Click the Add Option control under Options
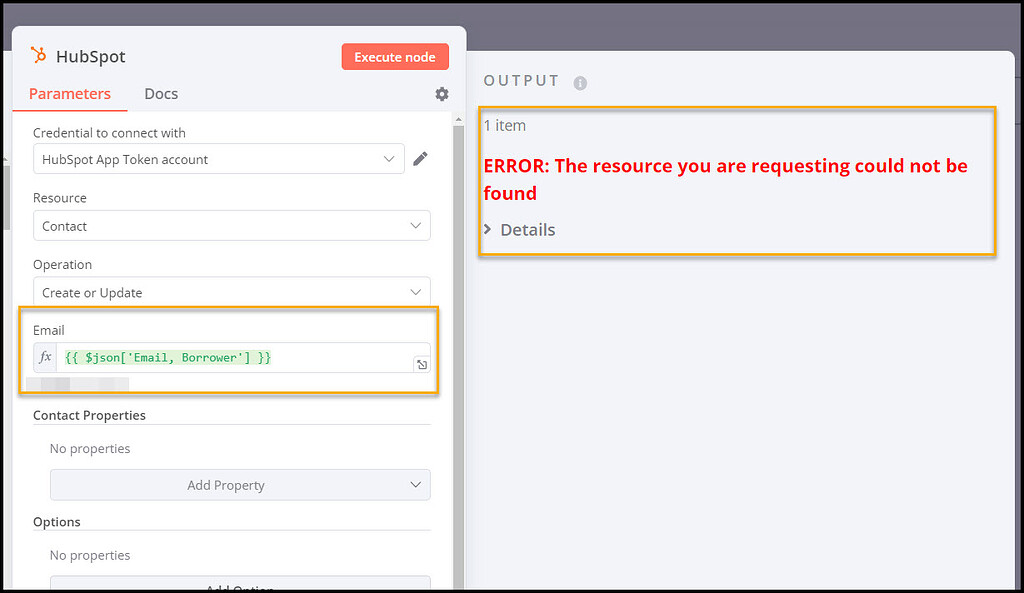The height and width of the screenshot is (593, 1024). (240, 588)
